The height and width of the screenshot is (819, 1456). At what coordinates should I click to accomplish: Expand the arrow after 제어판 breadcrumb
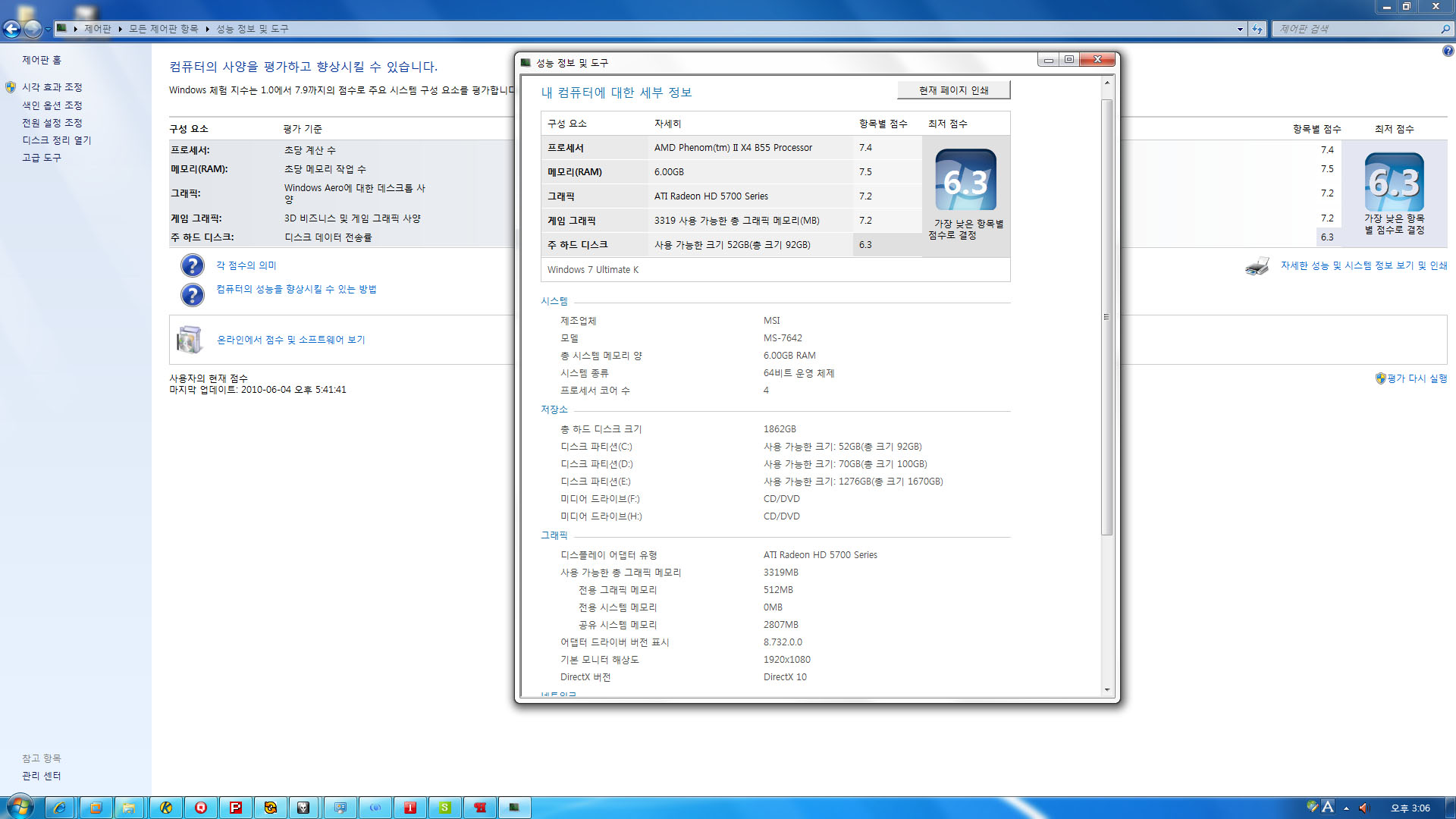click(120, 29)
